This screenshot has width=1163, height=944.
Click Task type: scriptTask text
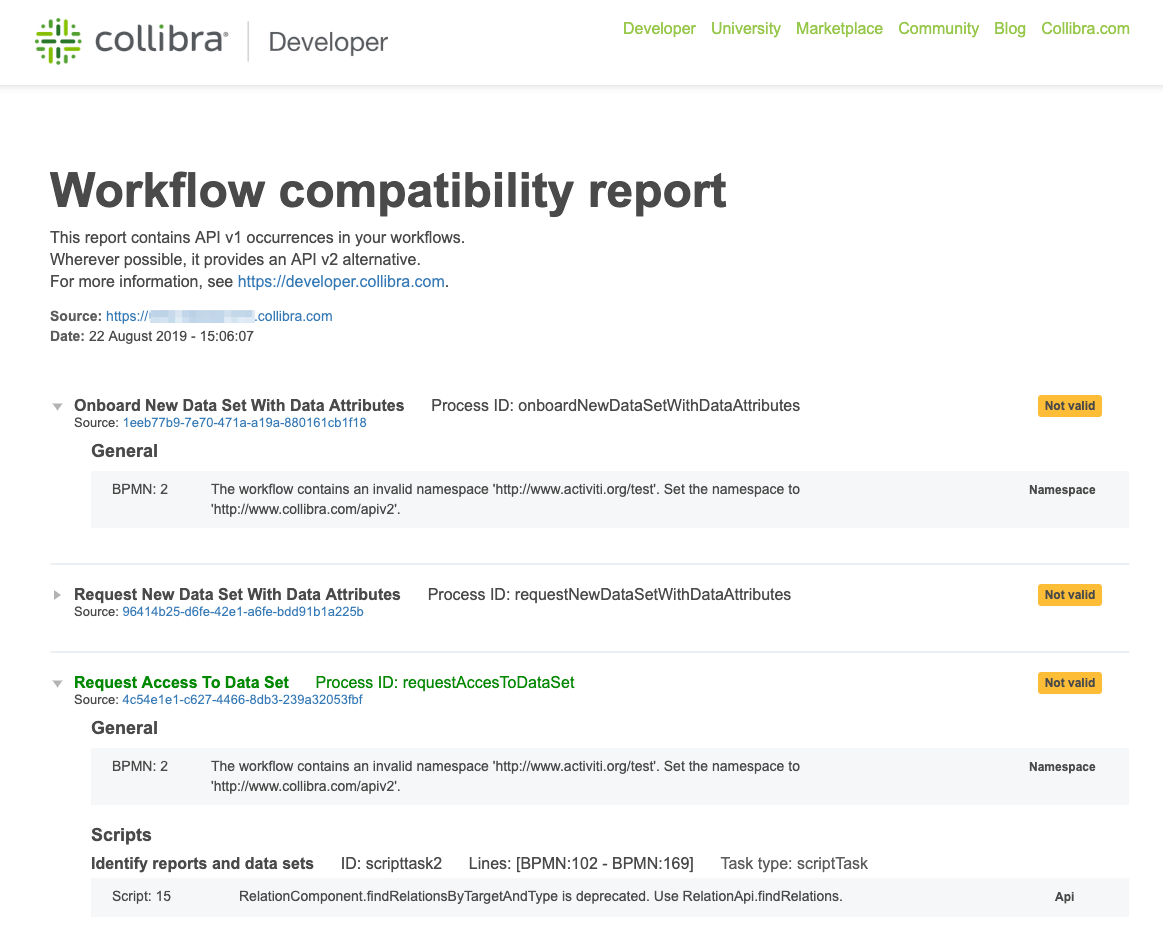[x=794, y=864]
